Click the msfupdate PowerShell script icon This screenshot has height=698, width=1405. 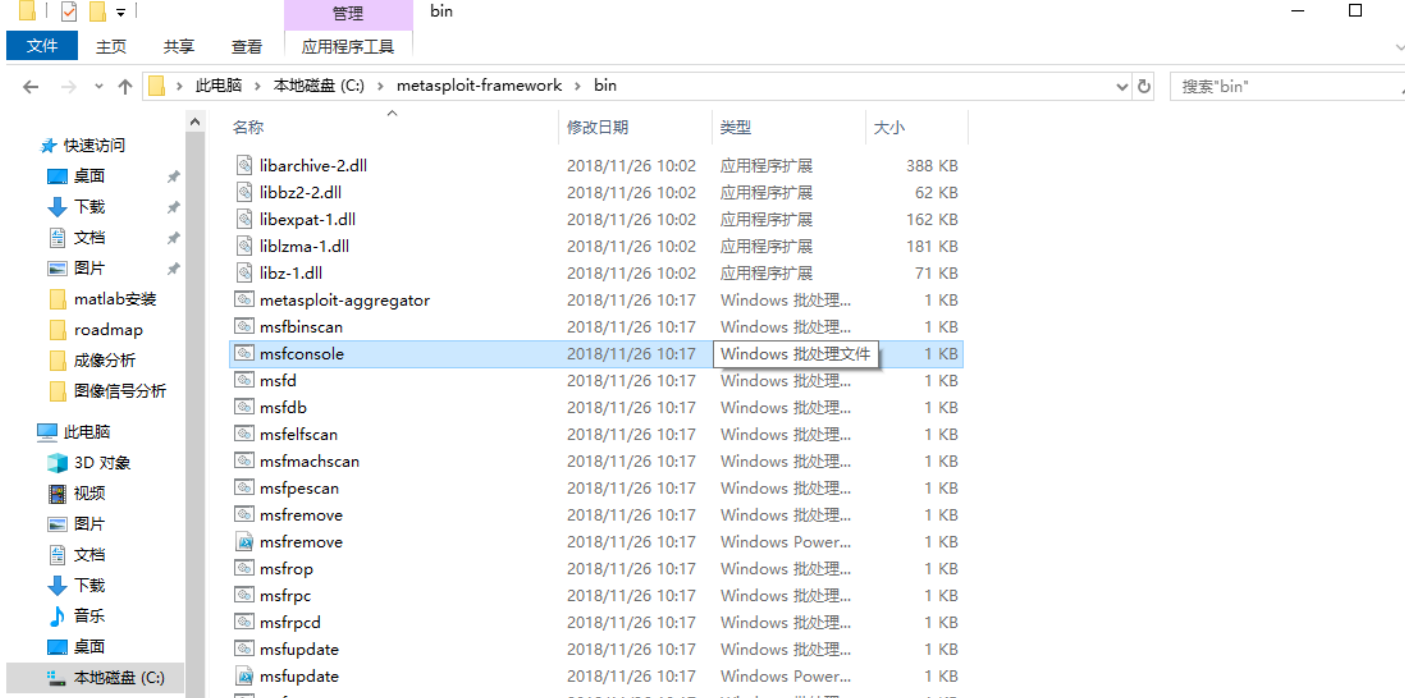244,676
